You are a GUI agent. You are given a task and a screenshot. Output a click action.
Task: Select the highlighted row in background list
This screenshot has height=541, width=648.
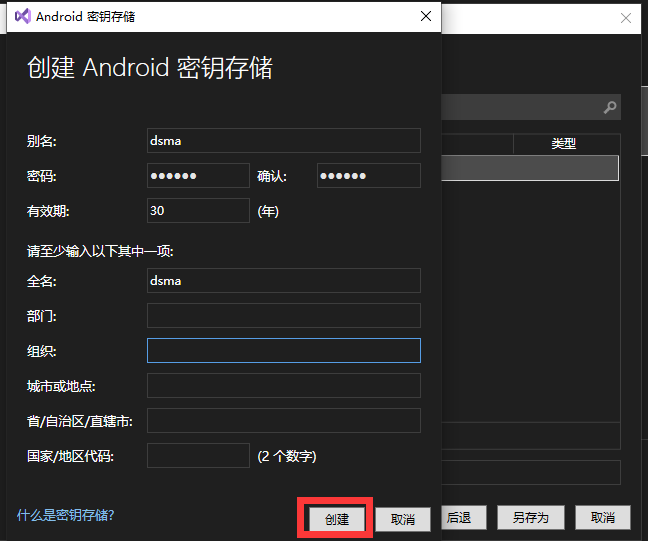[x=530, y=168]
